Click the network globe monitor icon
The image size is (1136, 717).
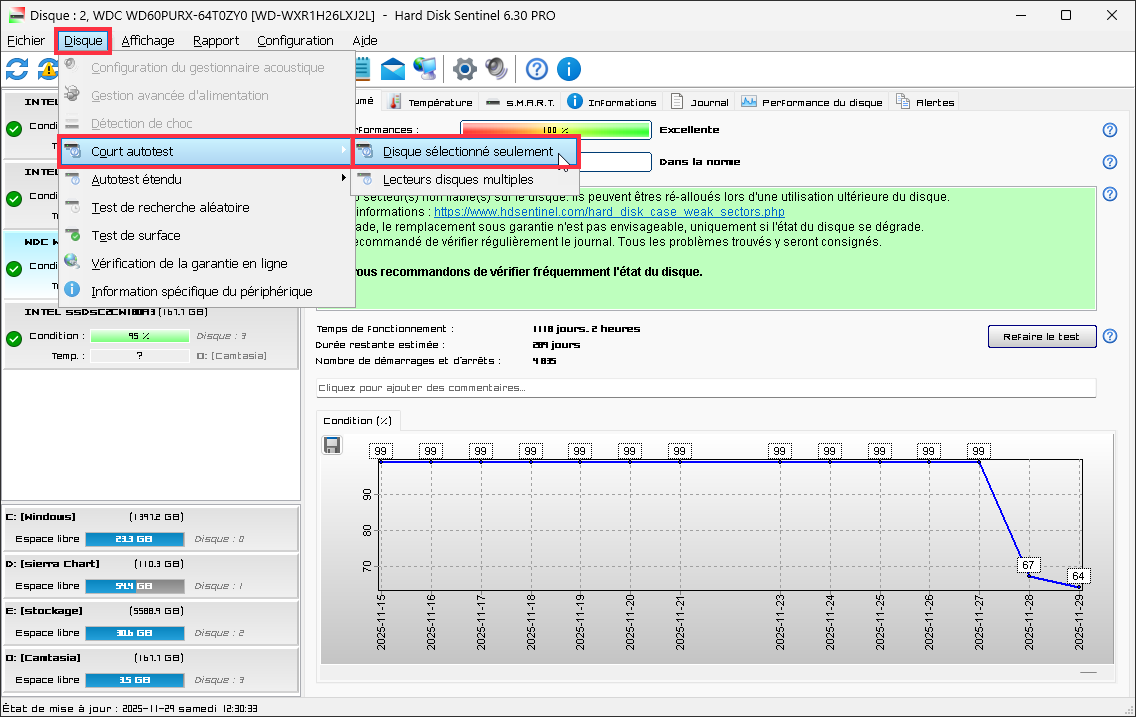[425, 69]
